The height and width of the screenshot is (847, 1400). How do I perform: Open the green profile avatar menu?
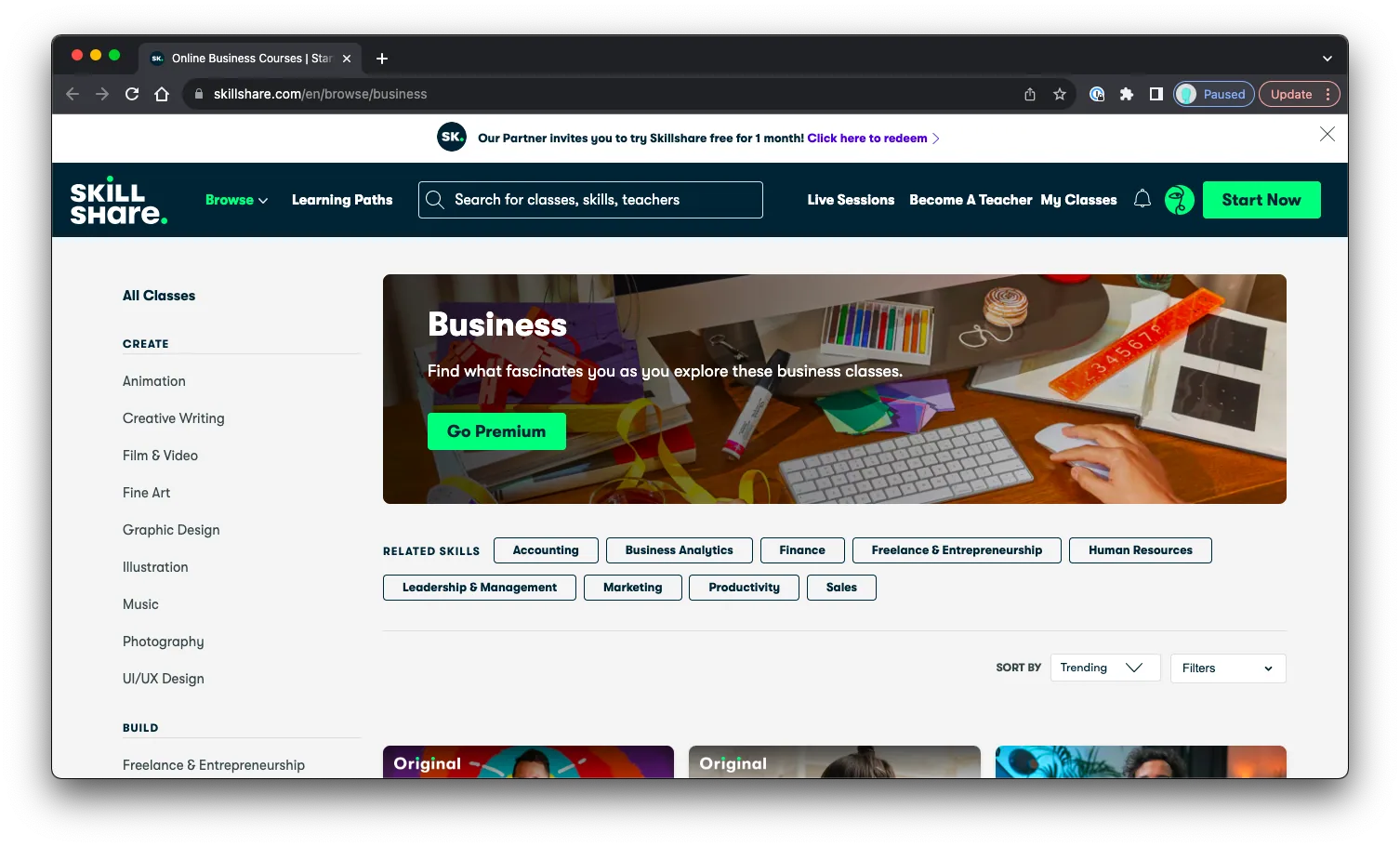coord(1179,200)
